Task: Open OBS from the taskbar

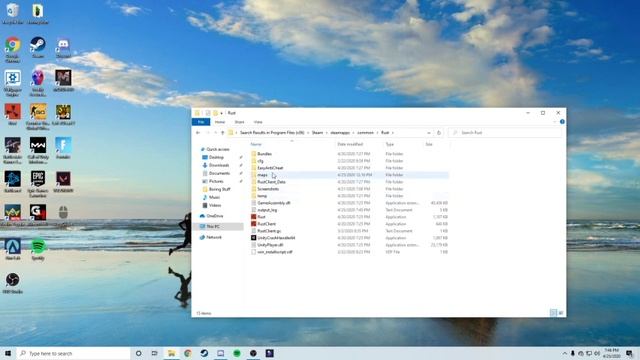Action: [253, 353]
